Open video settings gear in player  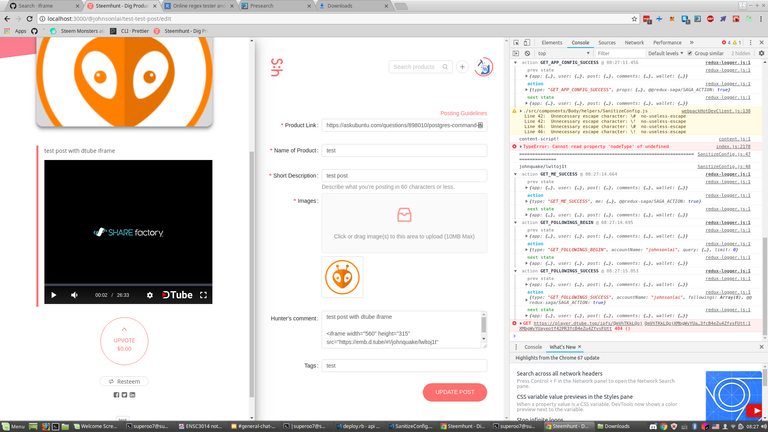(150, 295)
